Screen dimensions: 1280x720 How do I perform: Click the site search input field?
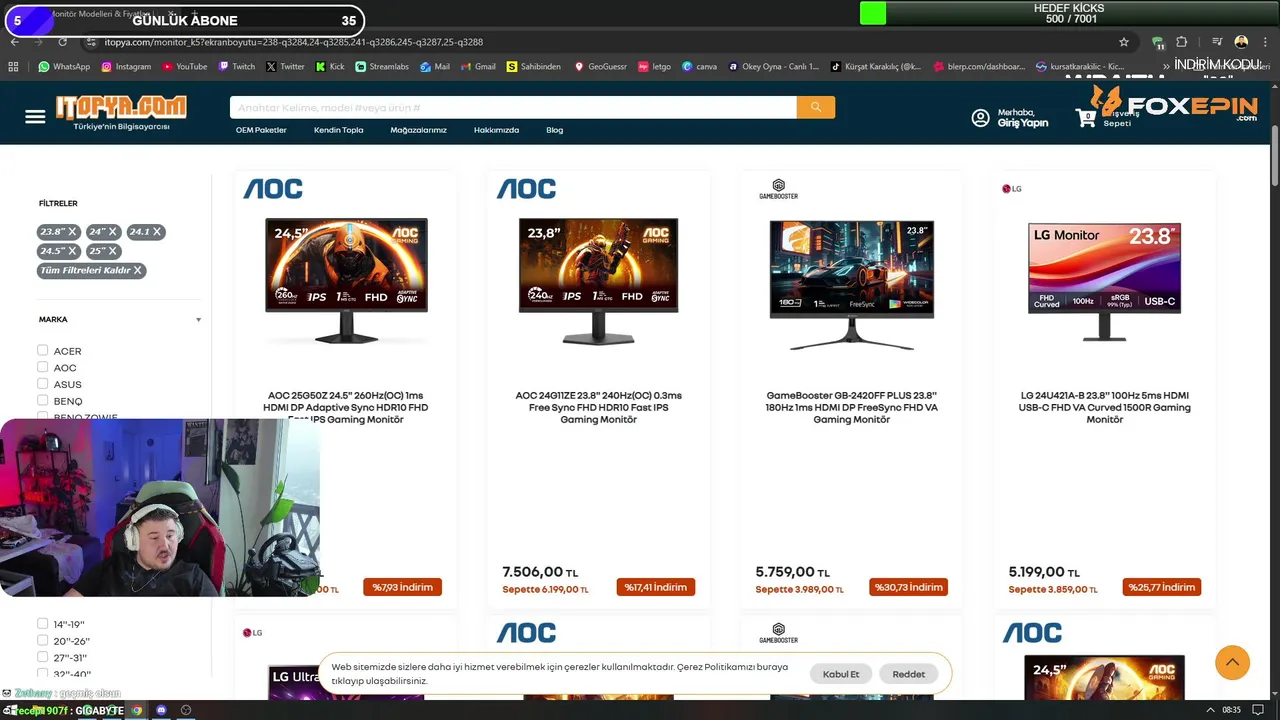click(513, 107)
